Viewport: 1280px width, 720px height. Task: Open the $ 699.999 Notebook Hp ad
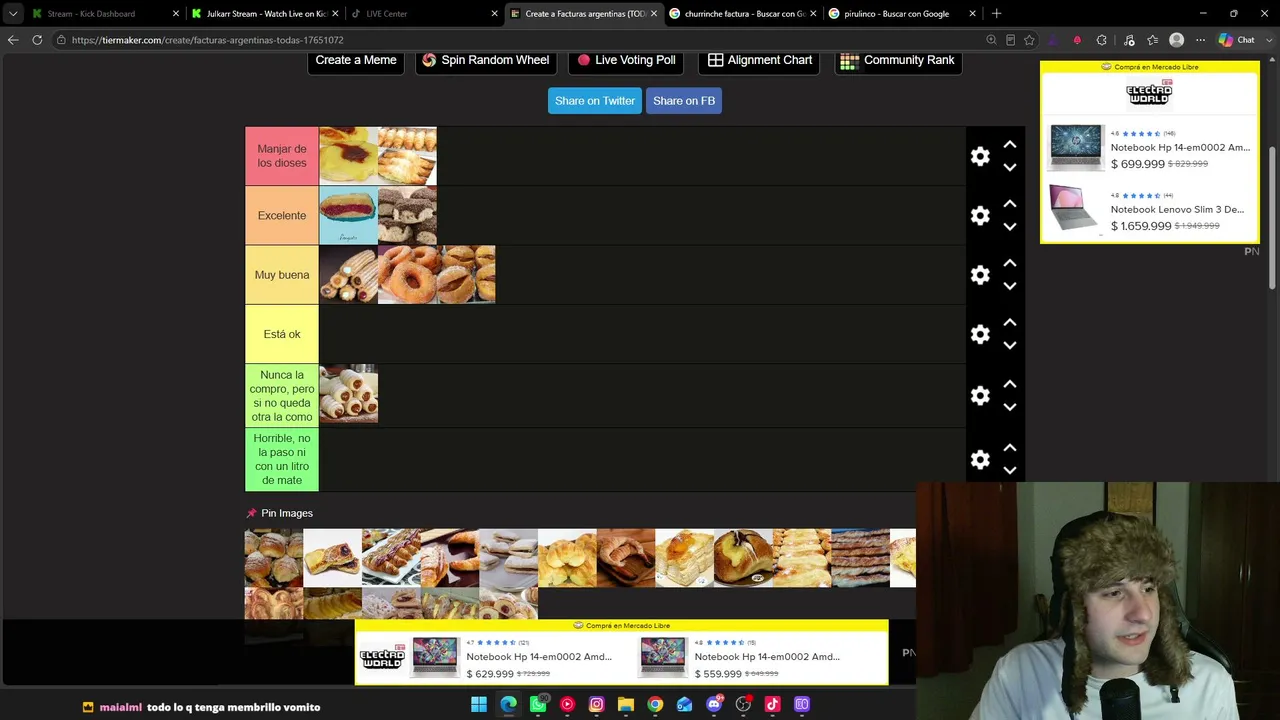pyautogui.click(x=1150, y=148)
